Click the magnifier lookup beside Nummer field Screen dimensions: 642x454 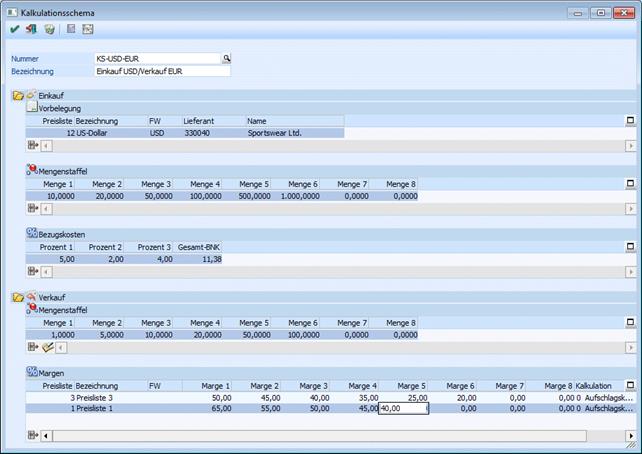pyautogui.click(x=227, y=59)
